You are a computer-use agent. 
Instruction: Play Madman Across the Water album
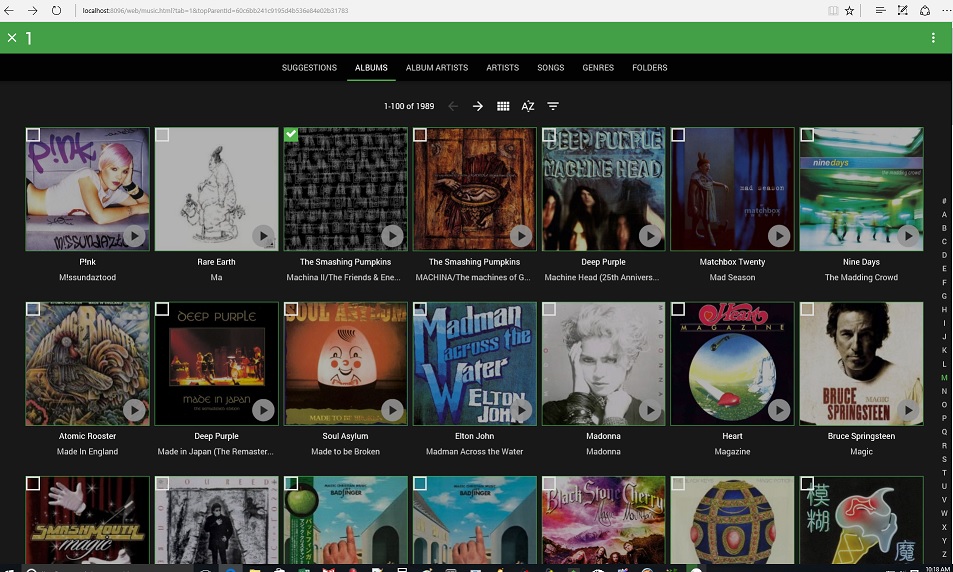[521, 410]
